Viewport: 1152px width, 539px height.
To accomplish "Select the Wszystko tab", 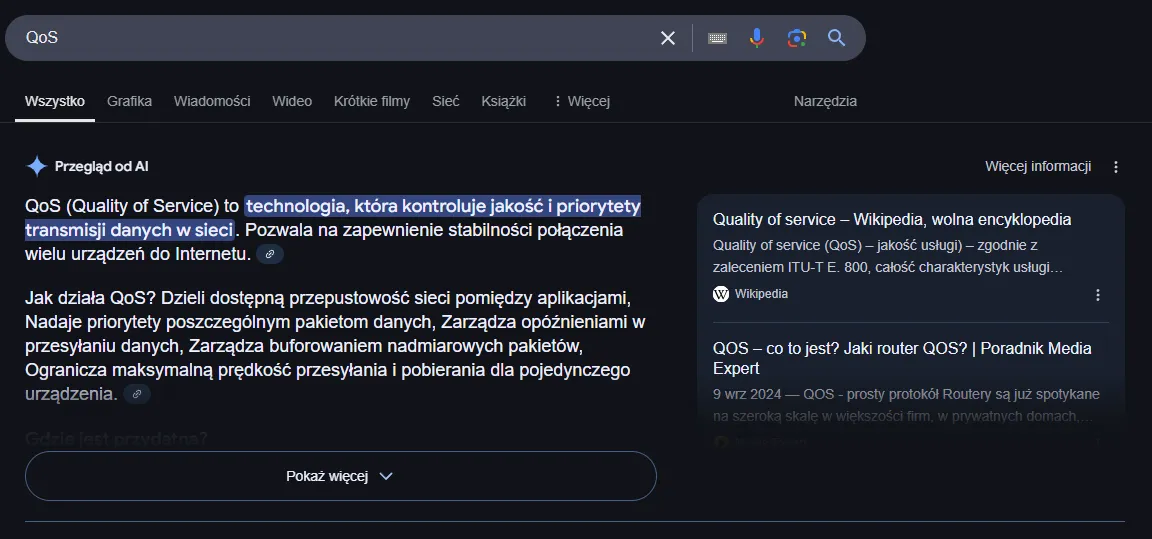I will click(54, 101).
